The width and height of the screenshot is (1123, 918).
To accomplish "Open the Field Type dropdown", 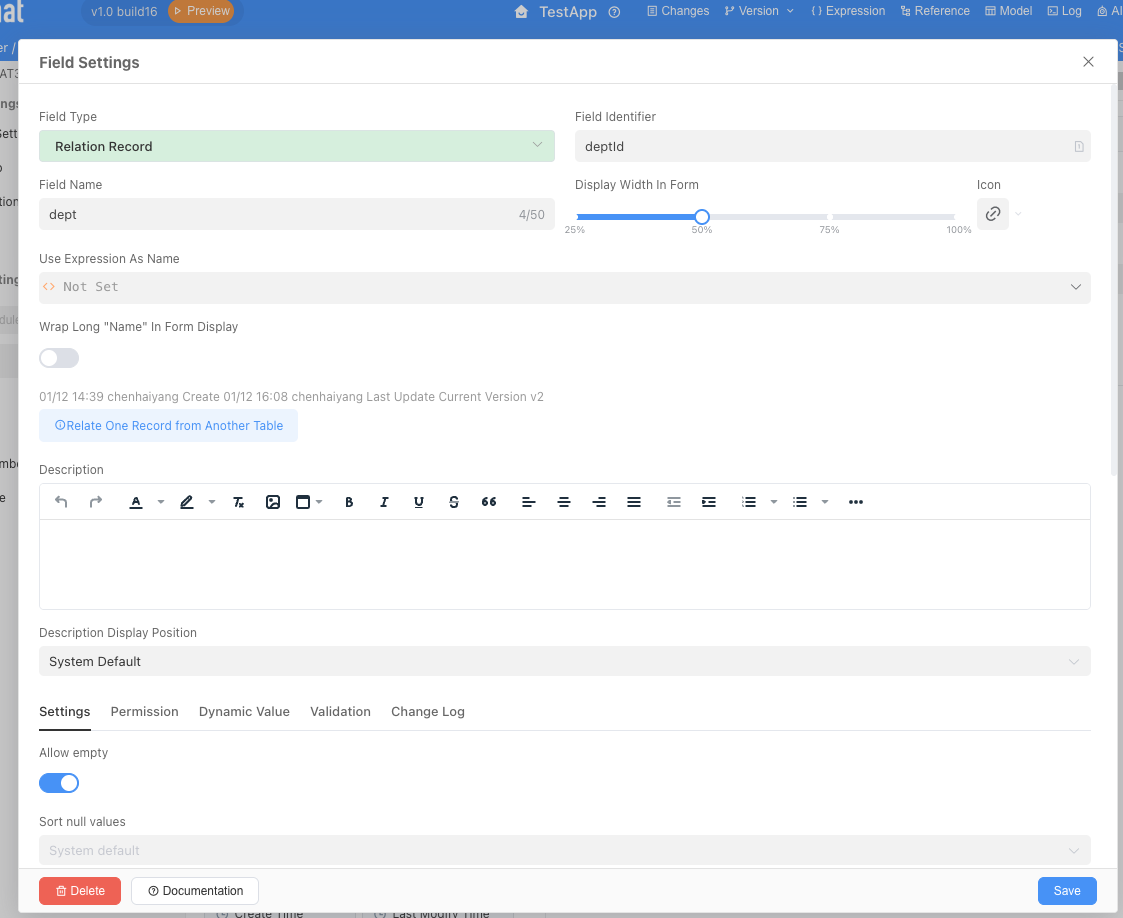I will coord(296,146).
